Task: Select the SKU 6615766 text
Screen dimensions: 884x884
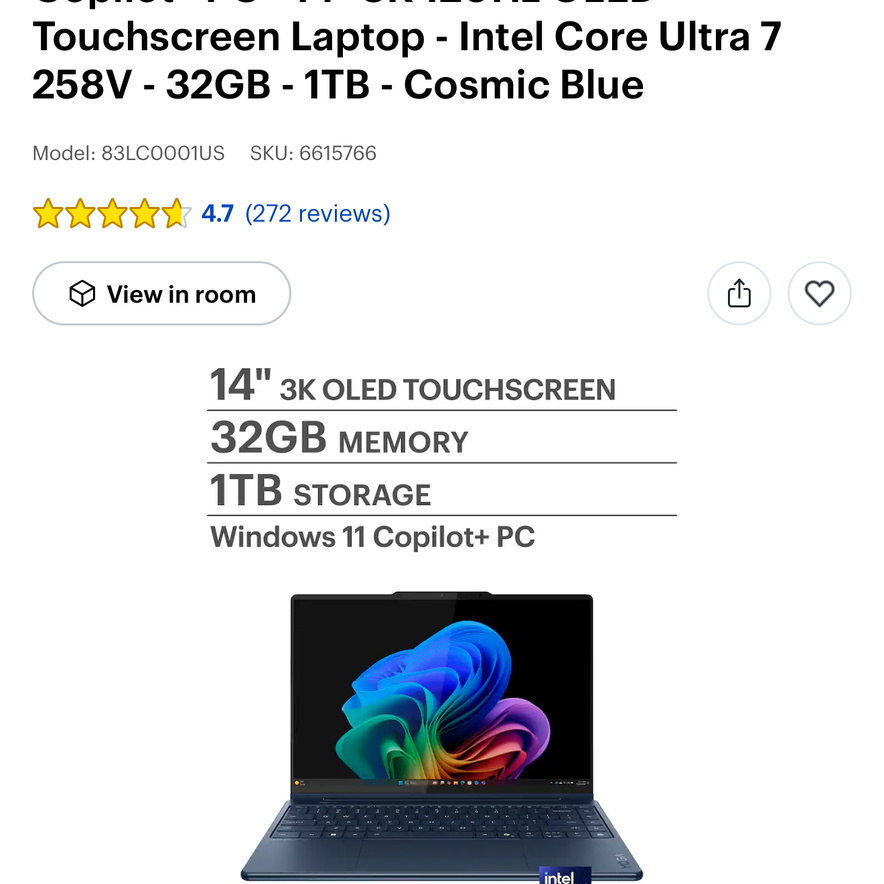Action: [x=313, y=153]
